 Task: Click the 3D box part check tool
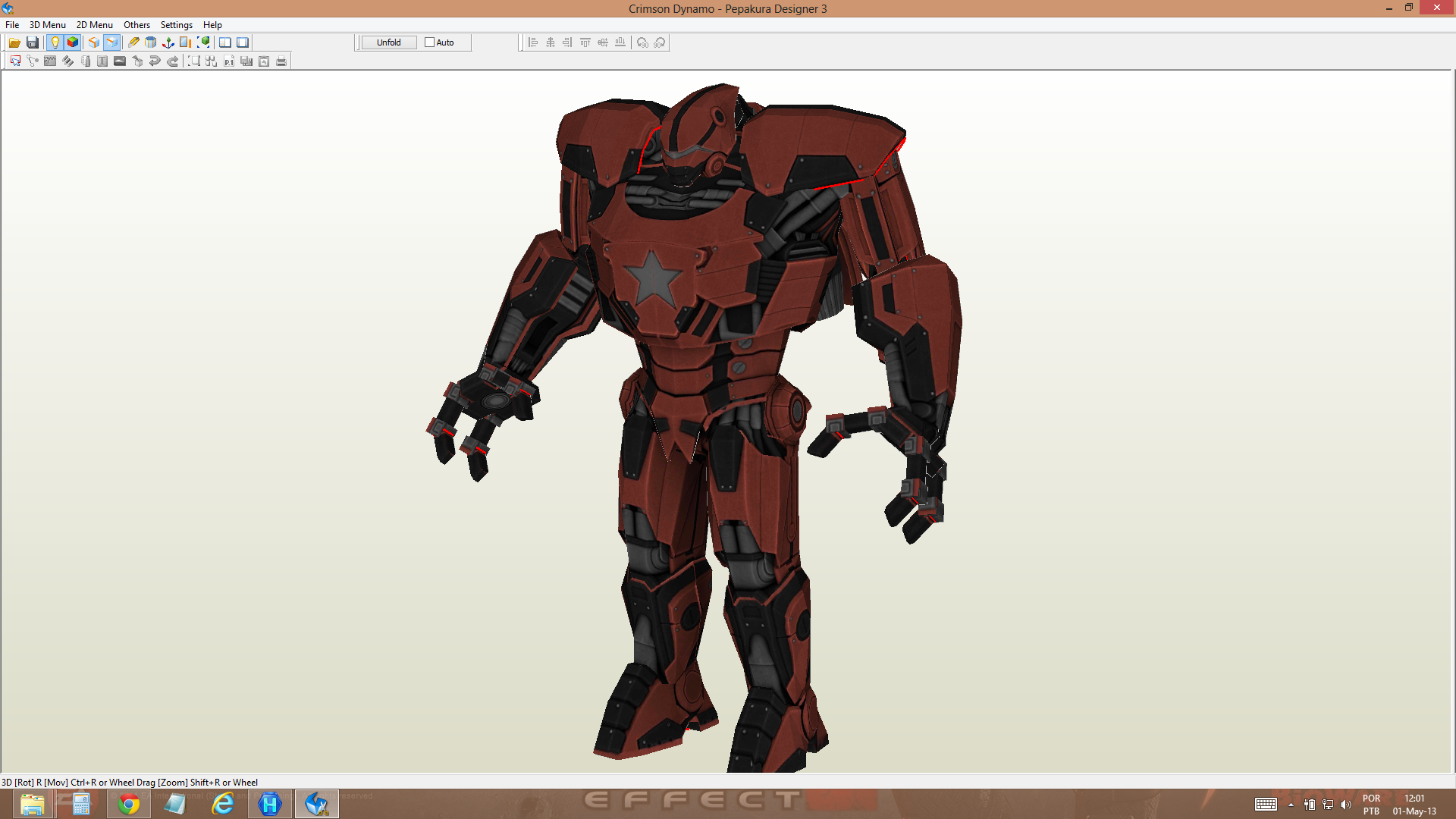(x=137, y=61)
